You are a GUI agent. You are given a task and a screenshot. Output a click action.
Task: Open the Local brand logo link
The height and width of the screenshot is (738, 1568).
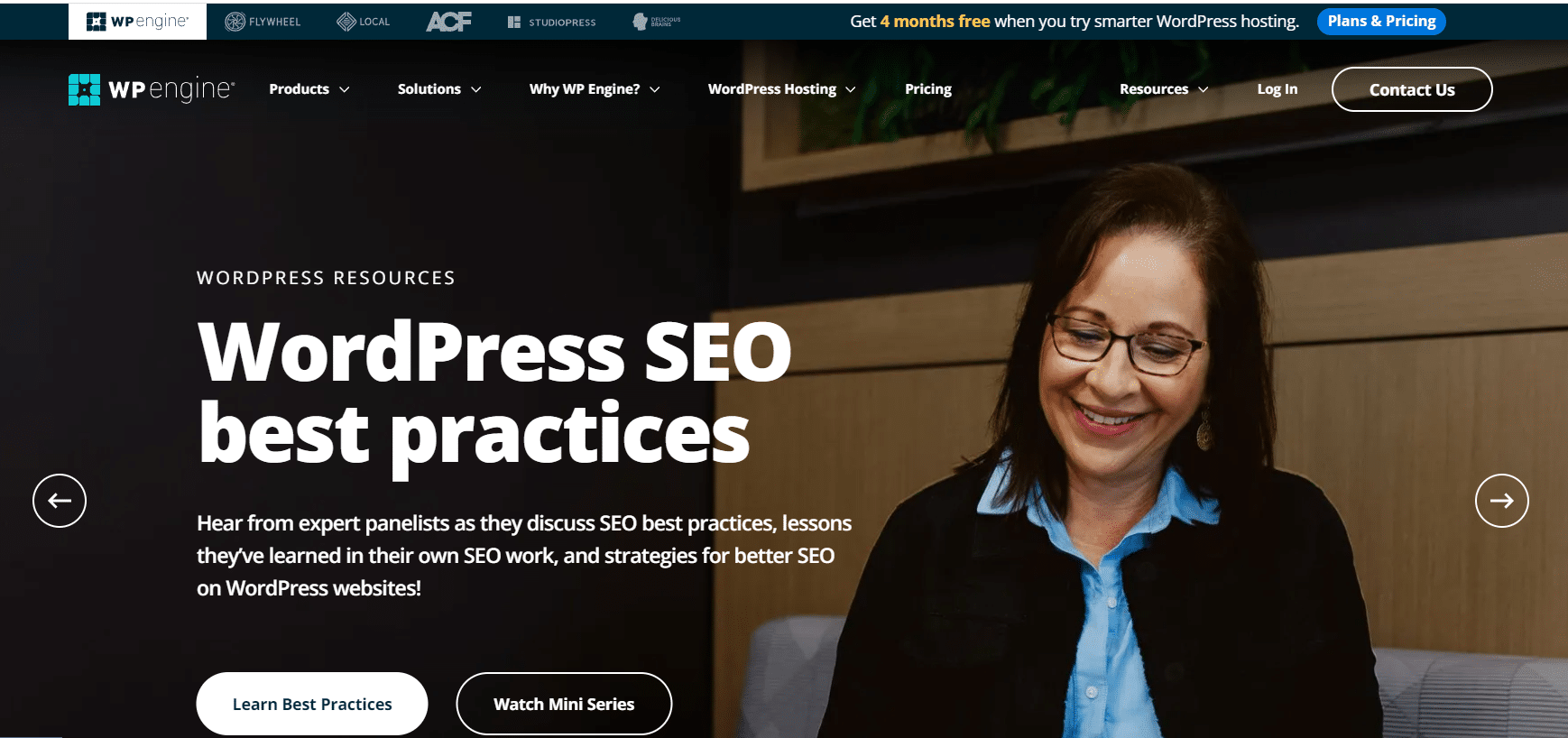[363, 22]
